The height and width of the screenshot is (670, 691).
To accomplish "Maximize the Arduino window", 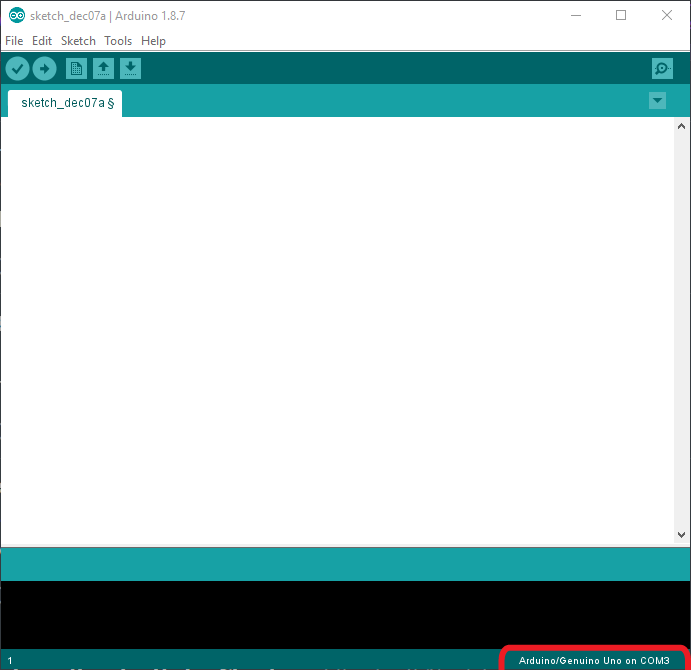I will click(x=621, y=15).
